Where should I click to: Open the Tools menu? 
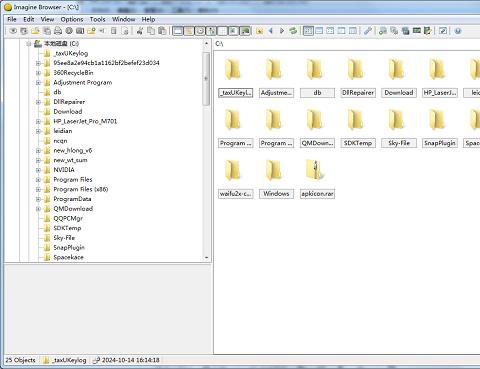point(97,19)
